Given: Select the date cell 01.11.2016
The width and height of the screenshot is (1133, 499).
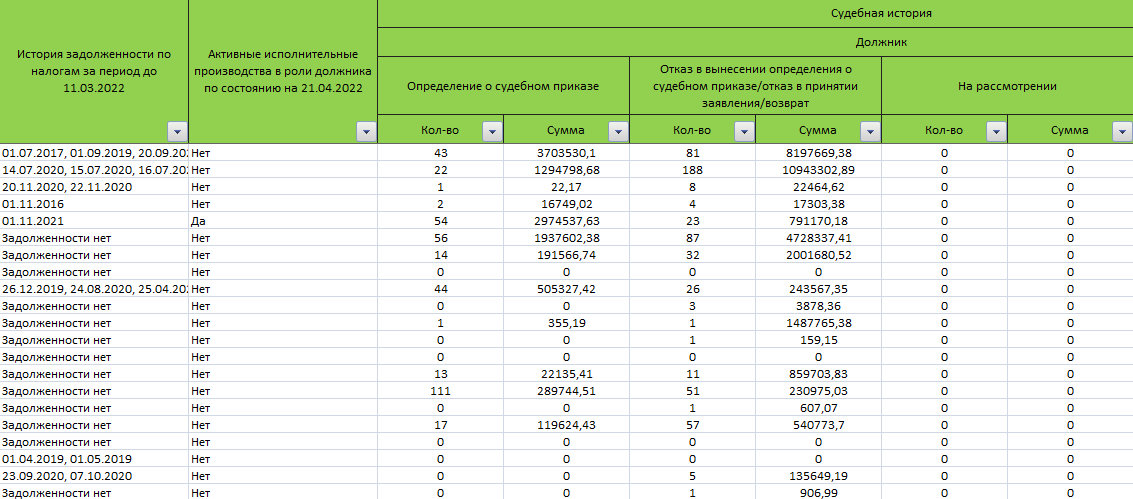Looking at the screenshot, I should (94, 204).
